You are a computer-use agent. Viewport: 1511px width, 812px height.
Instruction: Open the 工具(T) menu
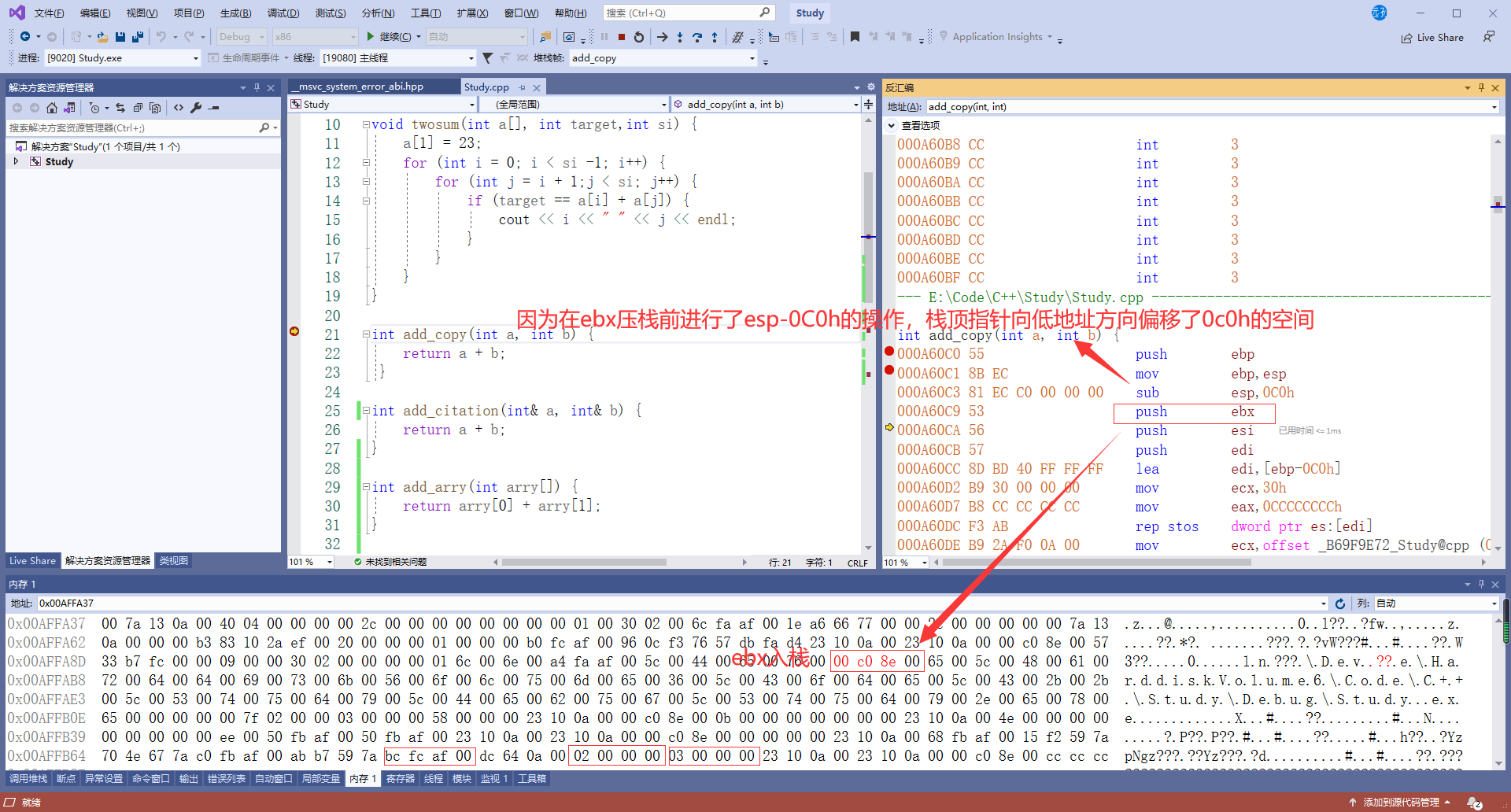(x=426, y=13)
